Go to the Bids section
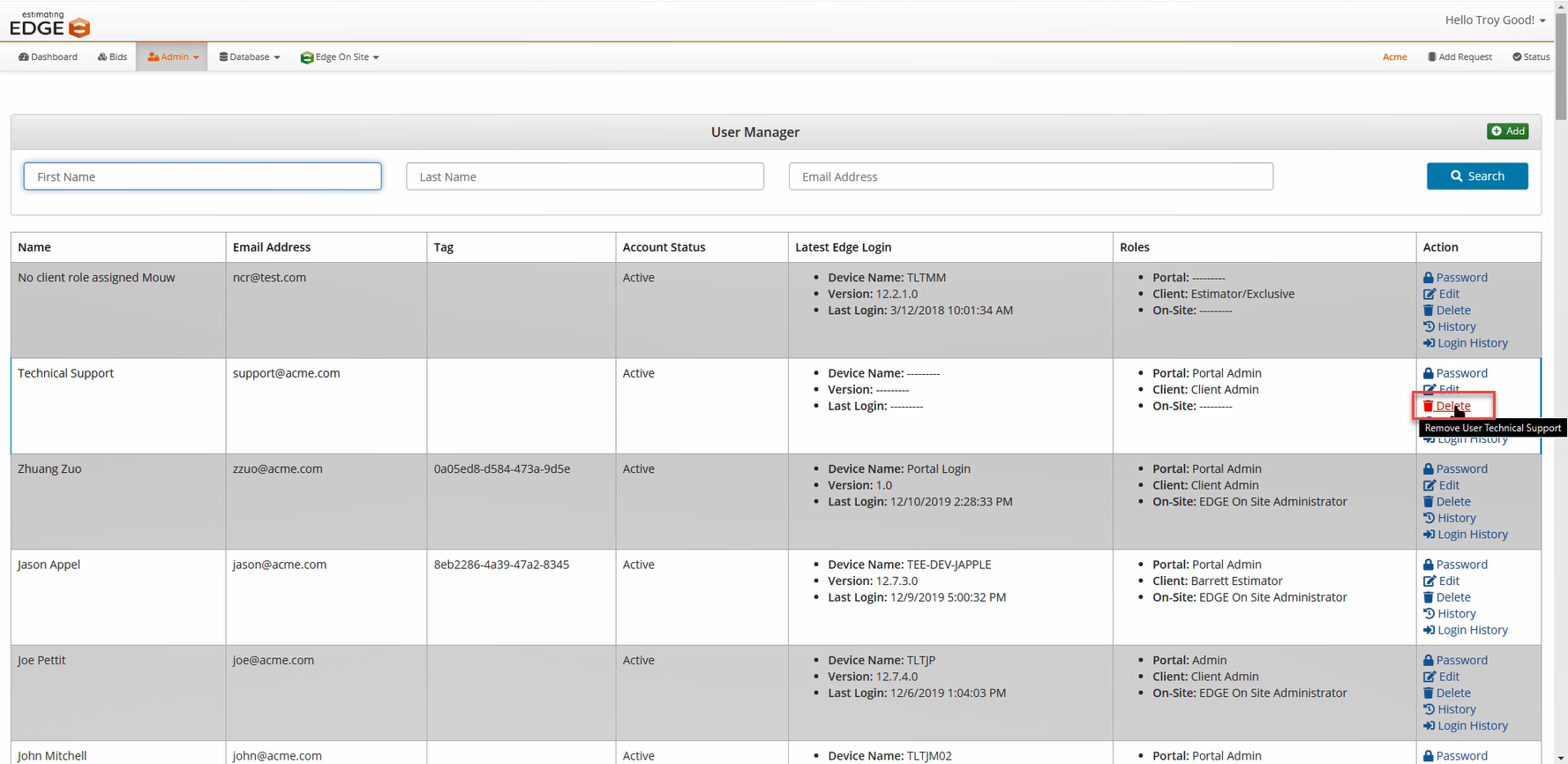Image resolution: width=1568 pixels, height=764 pixels. [x=112, y=56]
